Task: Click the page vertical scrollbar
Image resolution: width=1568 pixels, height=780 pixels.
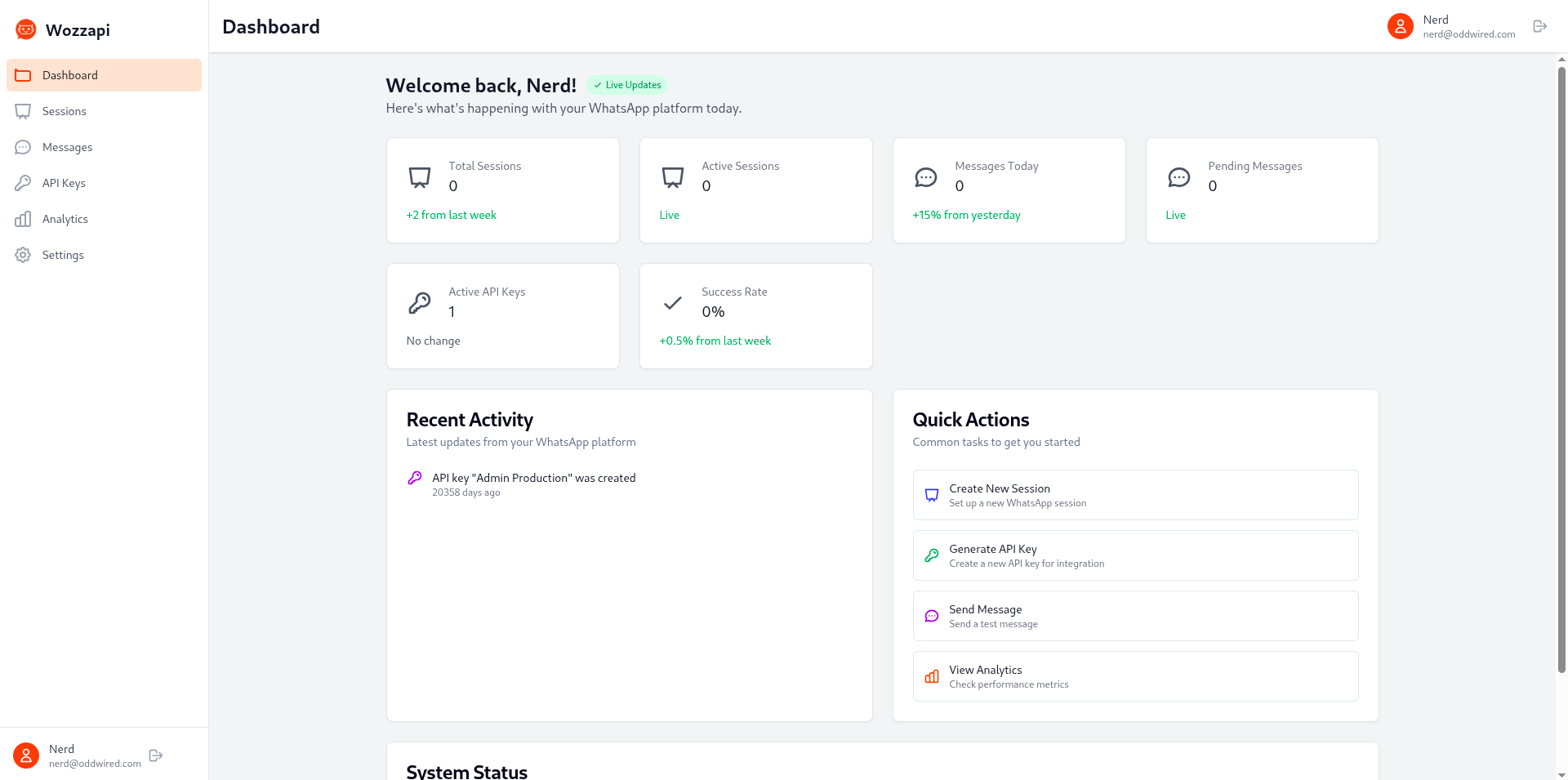Action: coord(1561,368)
